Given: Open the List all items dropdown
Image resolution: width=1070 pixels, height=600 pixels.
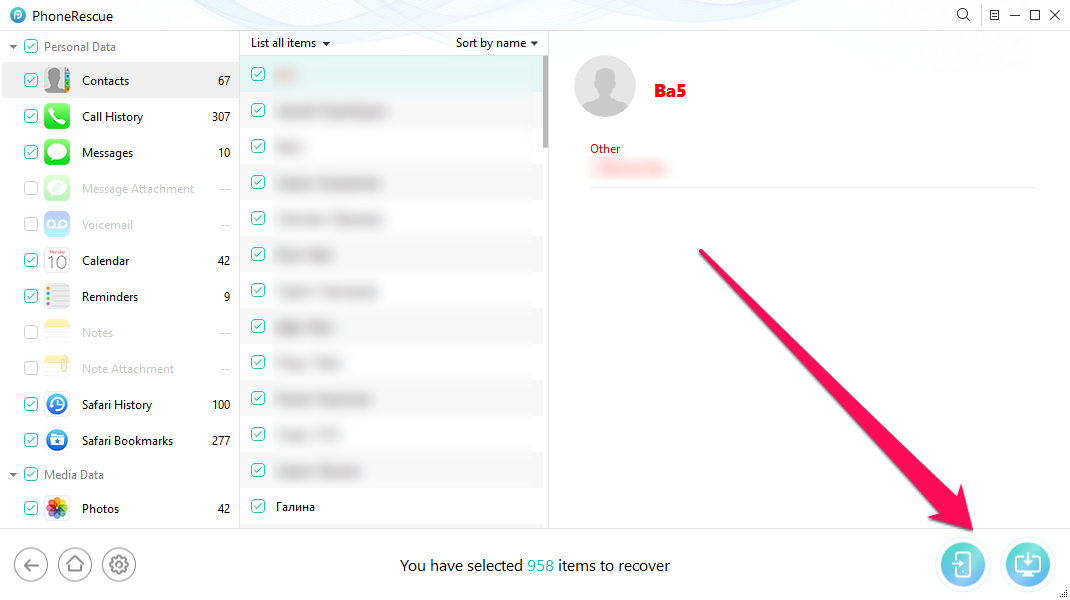Looking at the screenshot, I should pos(291,43).
